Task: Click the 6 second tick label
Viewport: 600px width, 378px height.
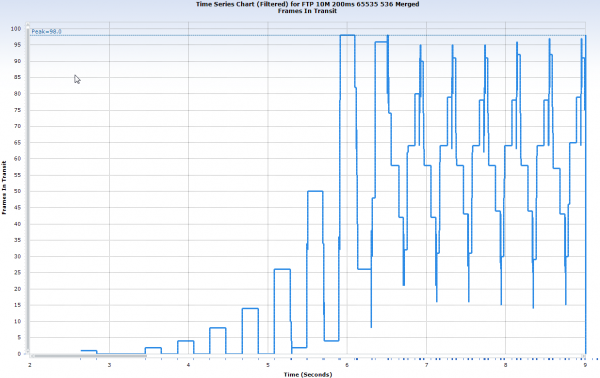Action: pyautogui.click(x=347, y=365)
